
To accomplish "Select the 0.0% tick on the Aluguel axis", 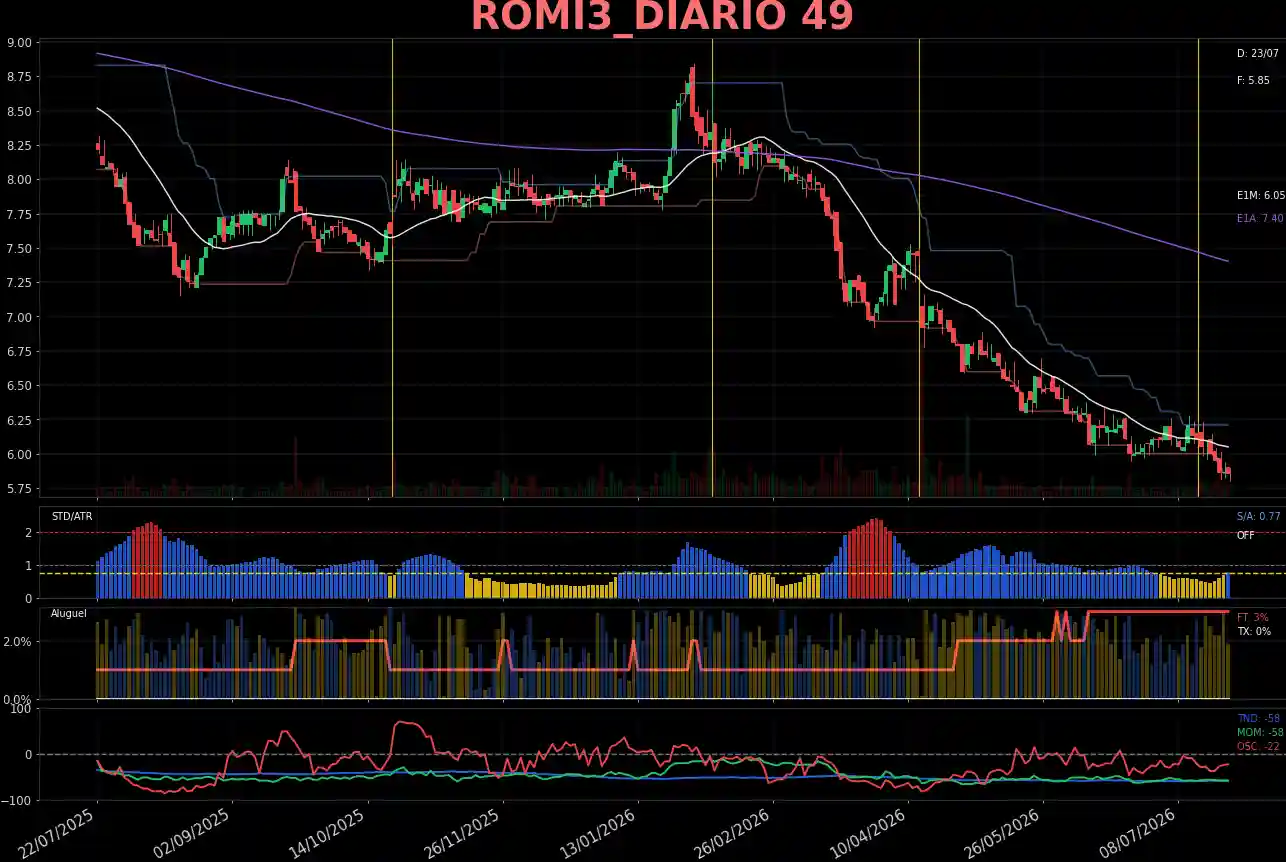I will pyautogui.click(x=18, y=699).
